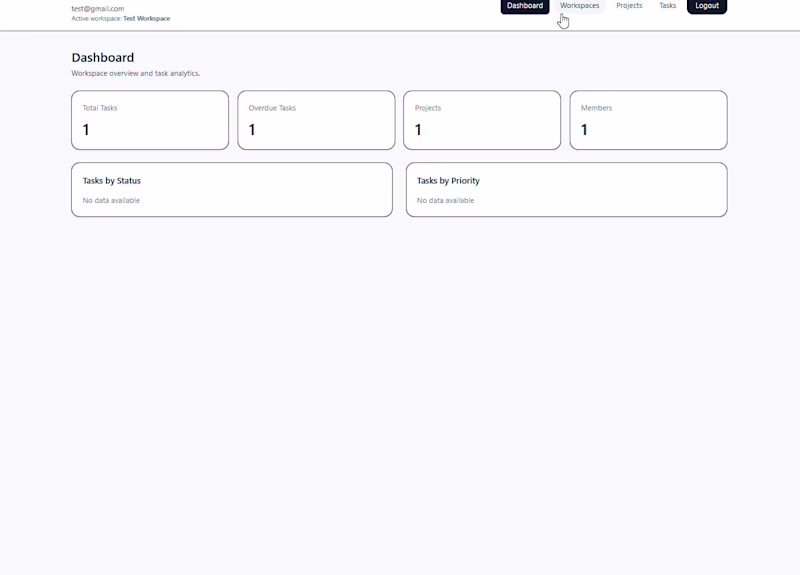
Task: Open the Dashboard nav tab
Action: click(524, 6)
